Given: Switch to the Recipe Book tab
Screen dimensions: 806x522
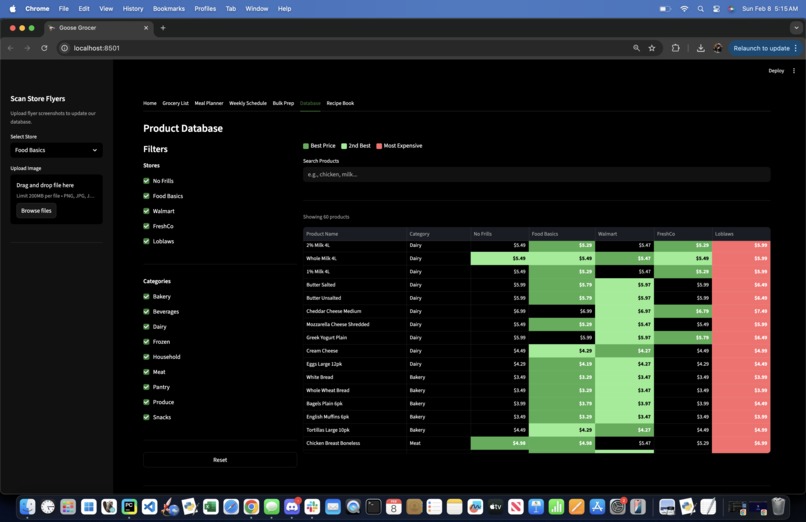Looking at the screenshot, I should (x=340, y=103).
